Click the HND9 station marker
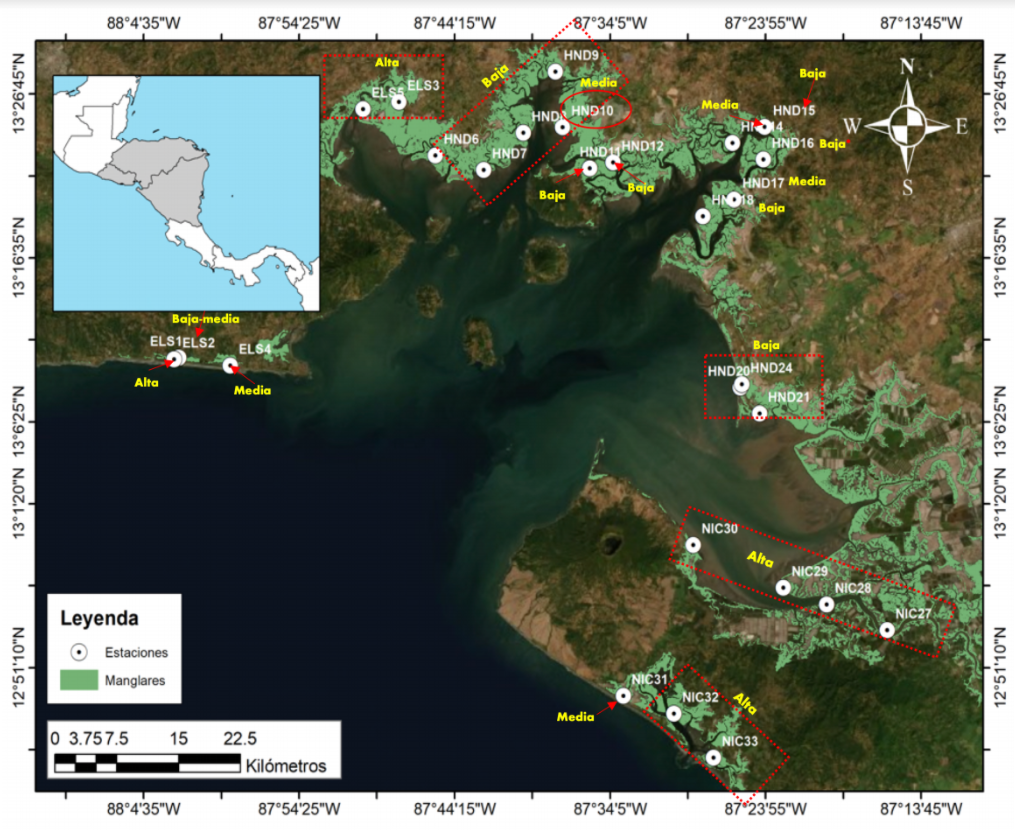This screenshot has width=1015, height=834. [x=555, y=71]
